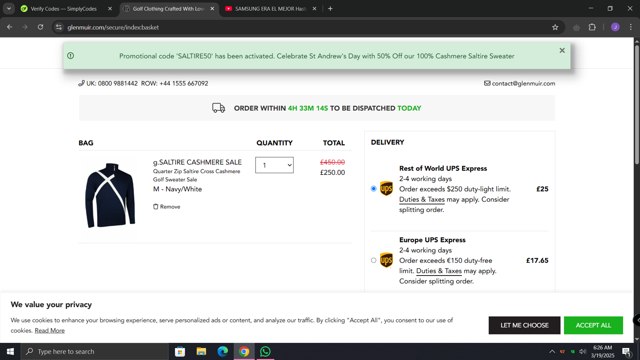Viewport: 640px width, 360px height.
Task: Open the quantity dropdown
Action: (x=274, y=165)
